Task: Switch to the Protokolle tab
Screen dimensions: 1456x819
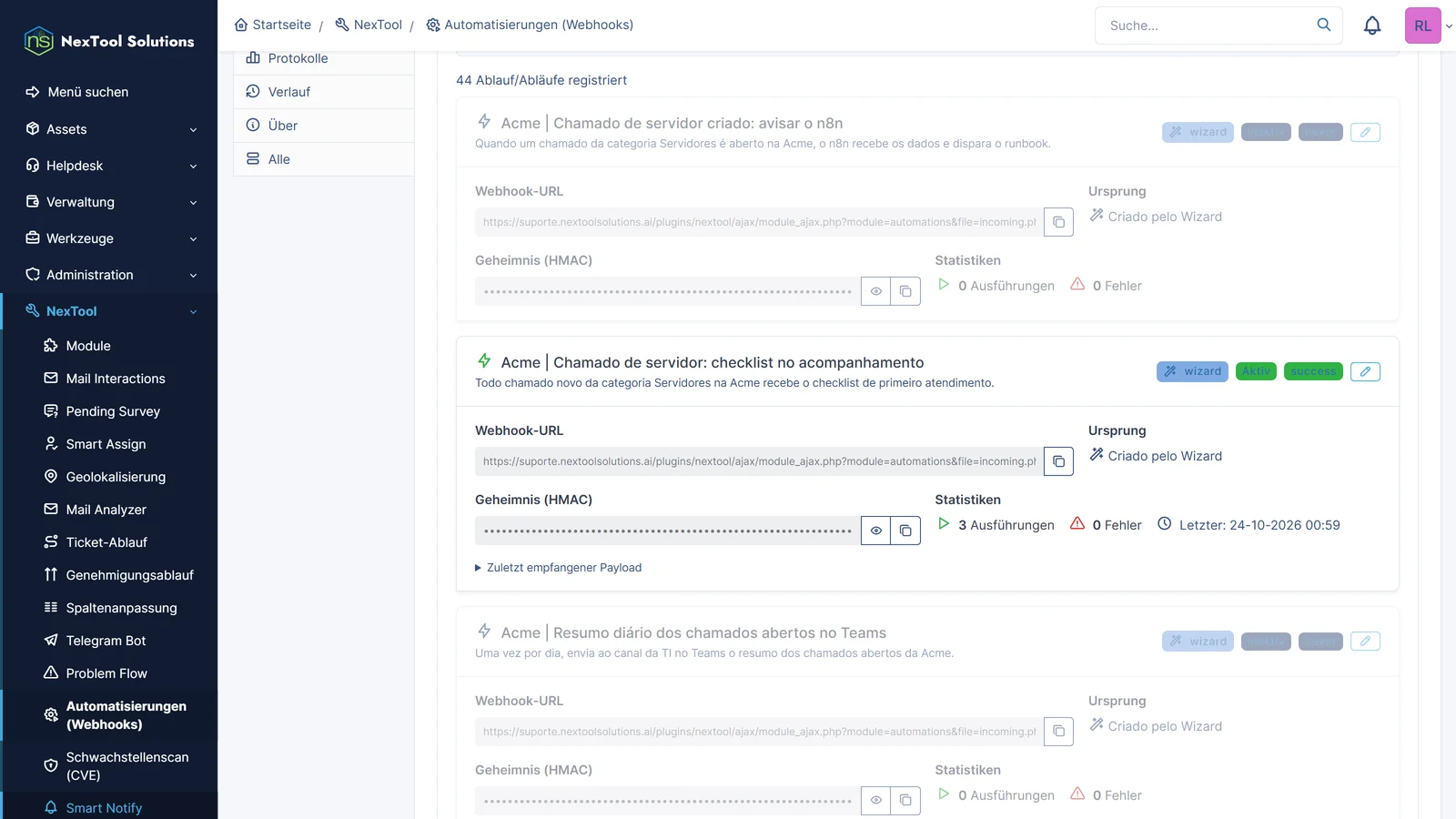Action: point(324,58)
